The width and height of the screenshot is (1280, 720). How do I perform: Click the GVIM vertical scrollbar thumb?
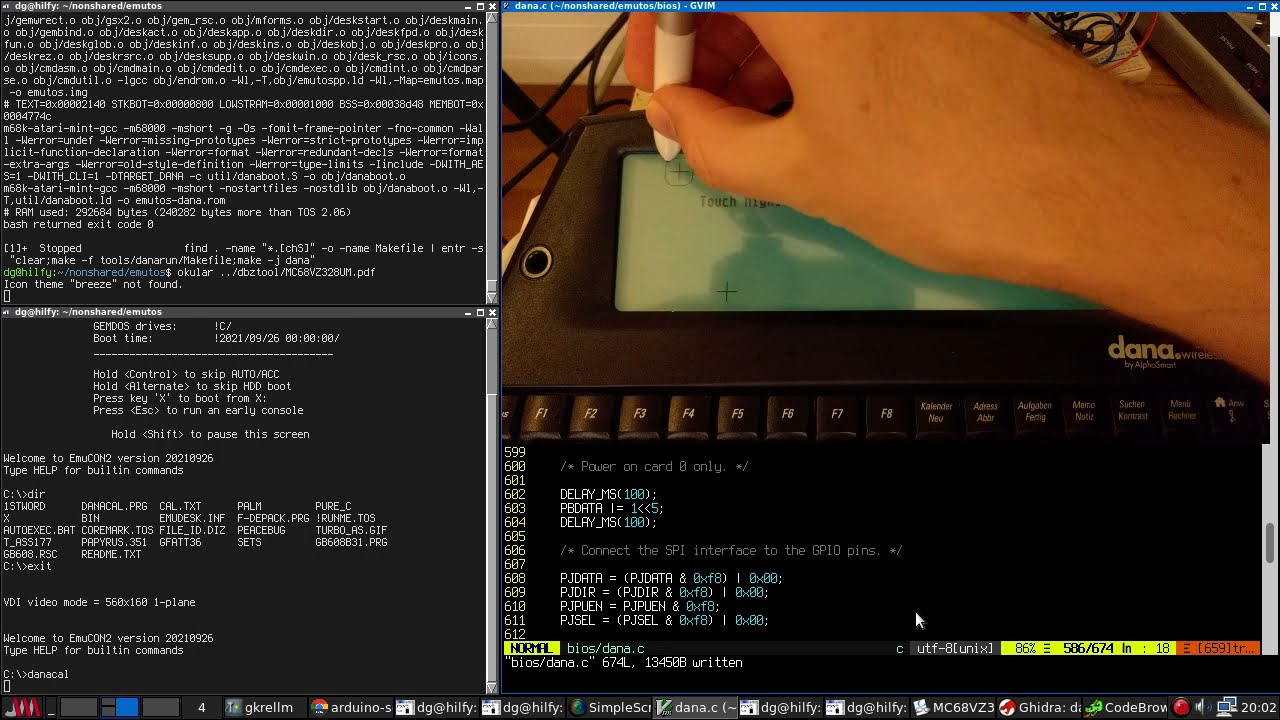1270,542
